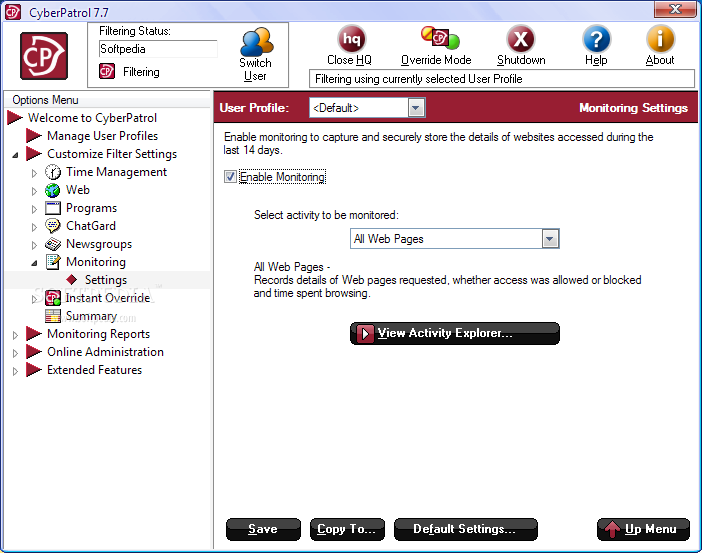Close the CyberPatrol window

click(x=675, y=9)
